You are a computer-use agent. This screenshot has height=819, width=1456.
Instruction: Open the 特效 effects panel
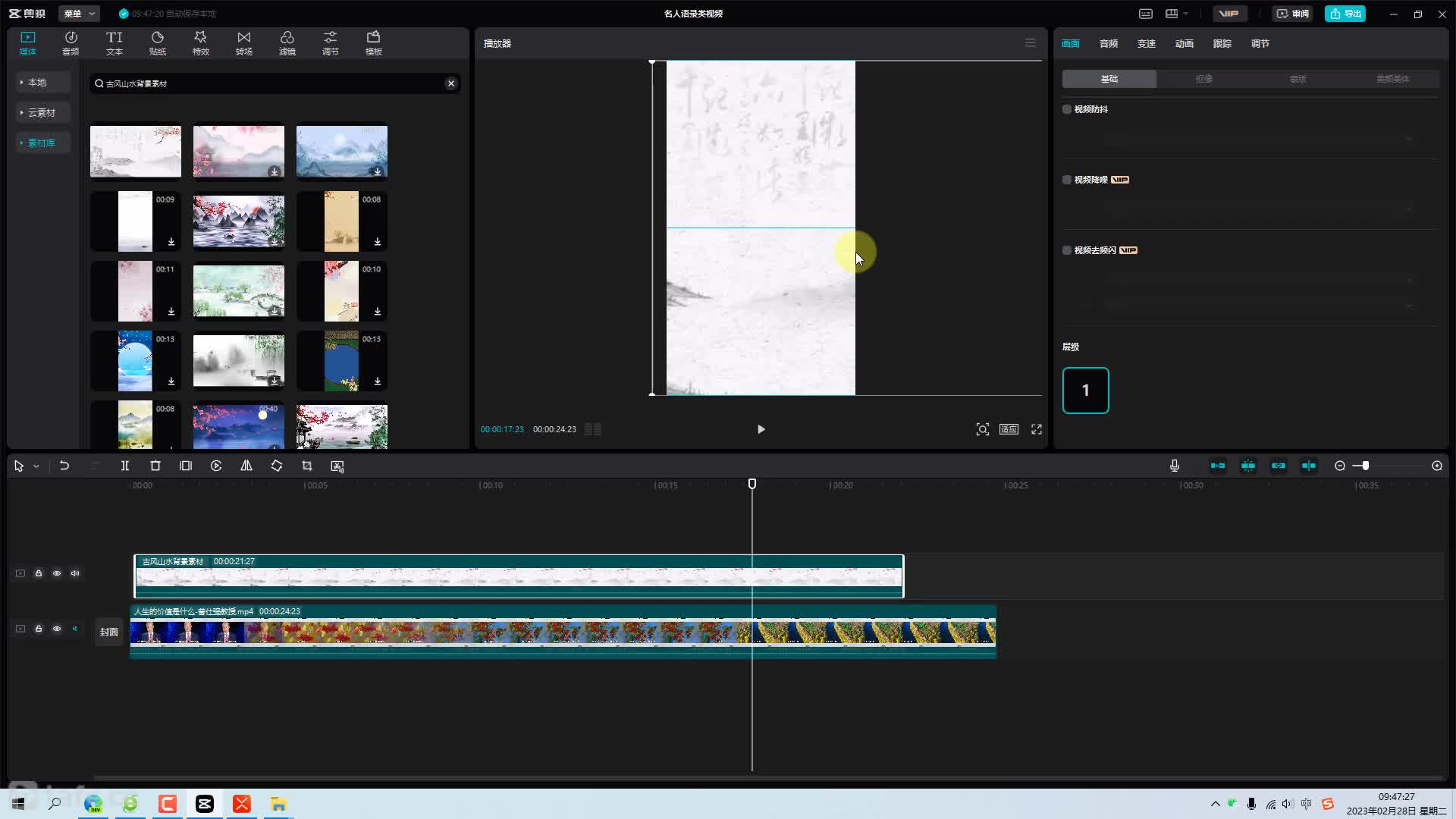point(200,43)
